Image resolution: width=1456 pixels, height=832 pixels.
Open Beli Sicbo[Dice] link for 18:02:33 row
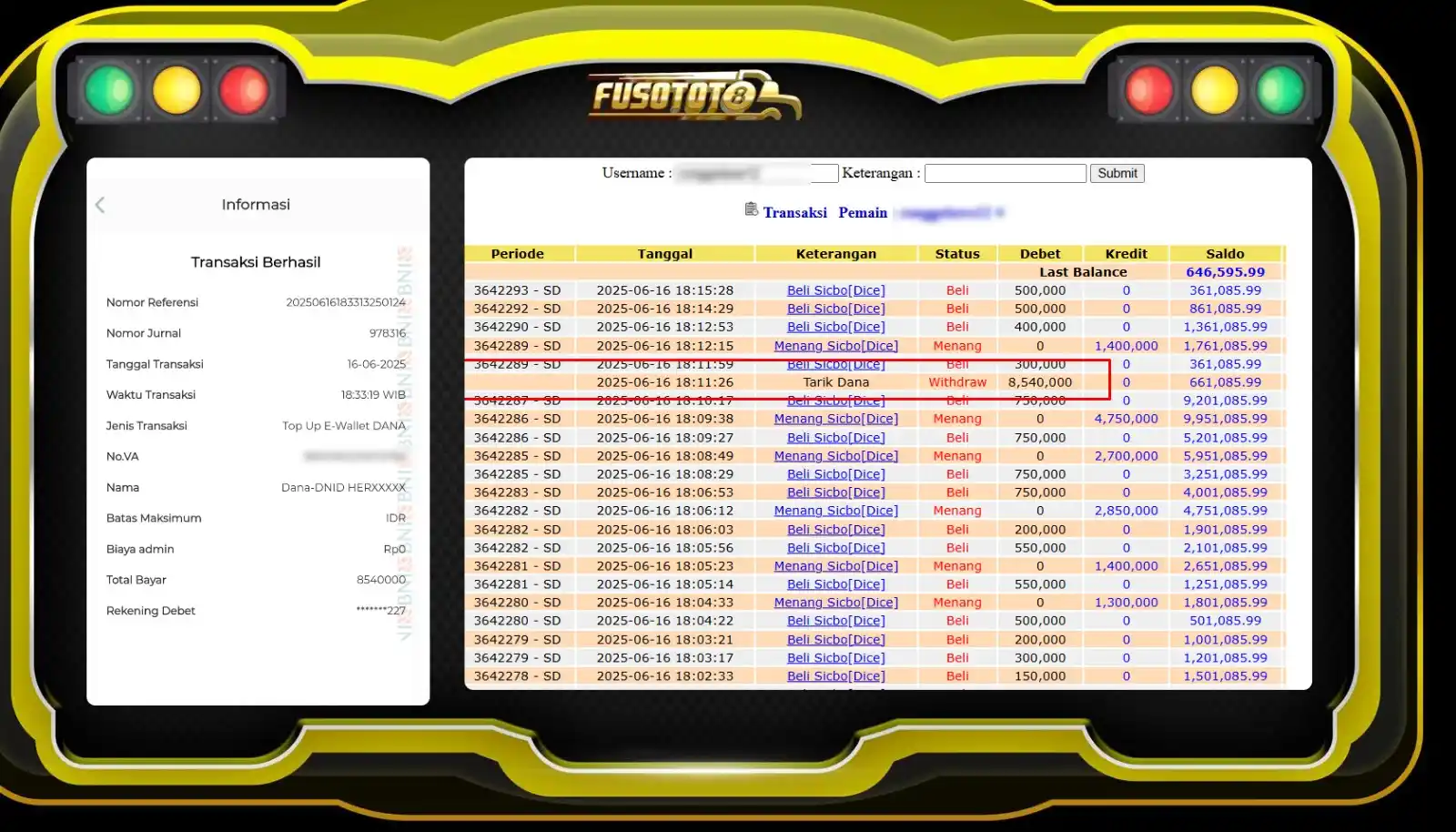pos(835,676)
